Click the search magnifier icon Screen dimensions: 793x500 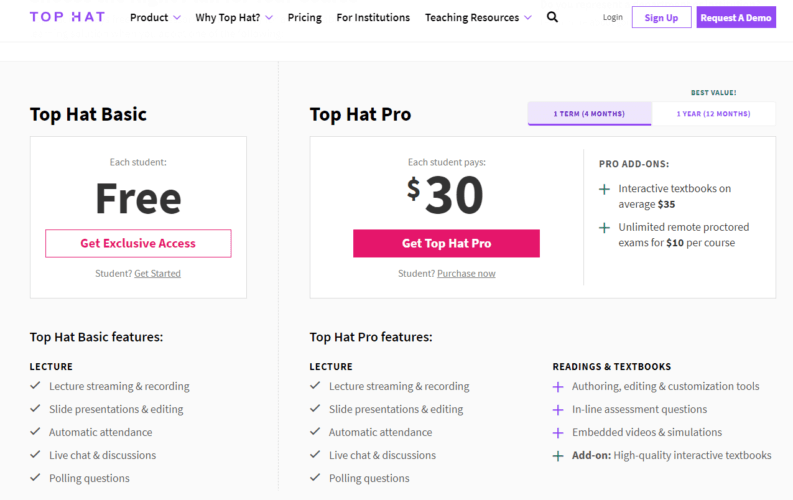click(x=552, y=17)
